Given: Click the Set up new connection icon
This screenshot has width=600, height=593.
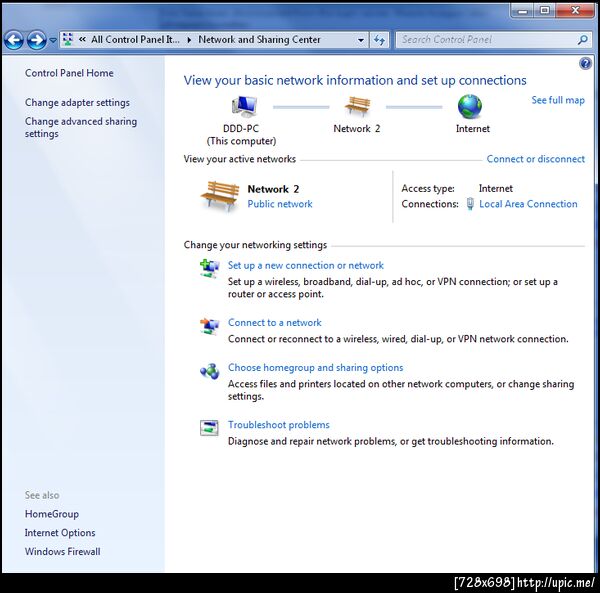Looking at the screenshot, I should point(209,268).
